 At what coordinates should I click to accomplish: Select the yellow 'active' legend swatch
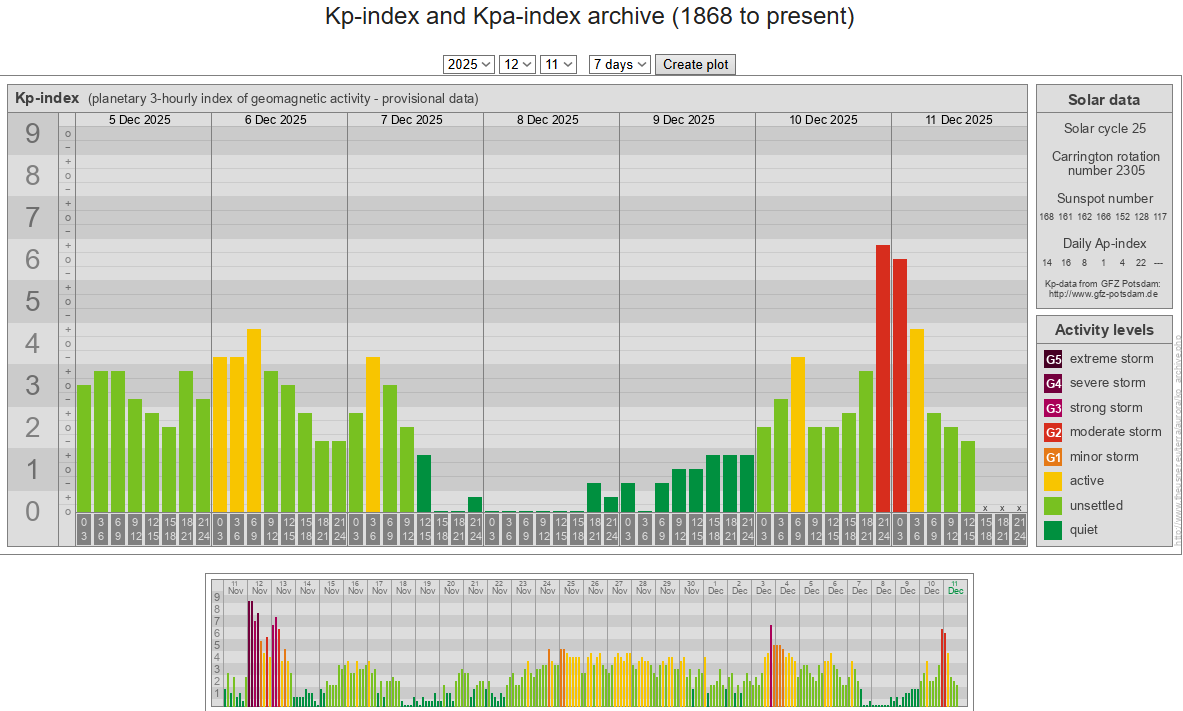point(1054,481)
